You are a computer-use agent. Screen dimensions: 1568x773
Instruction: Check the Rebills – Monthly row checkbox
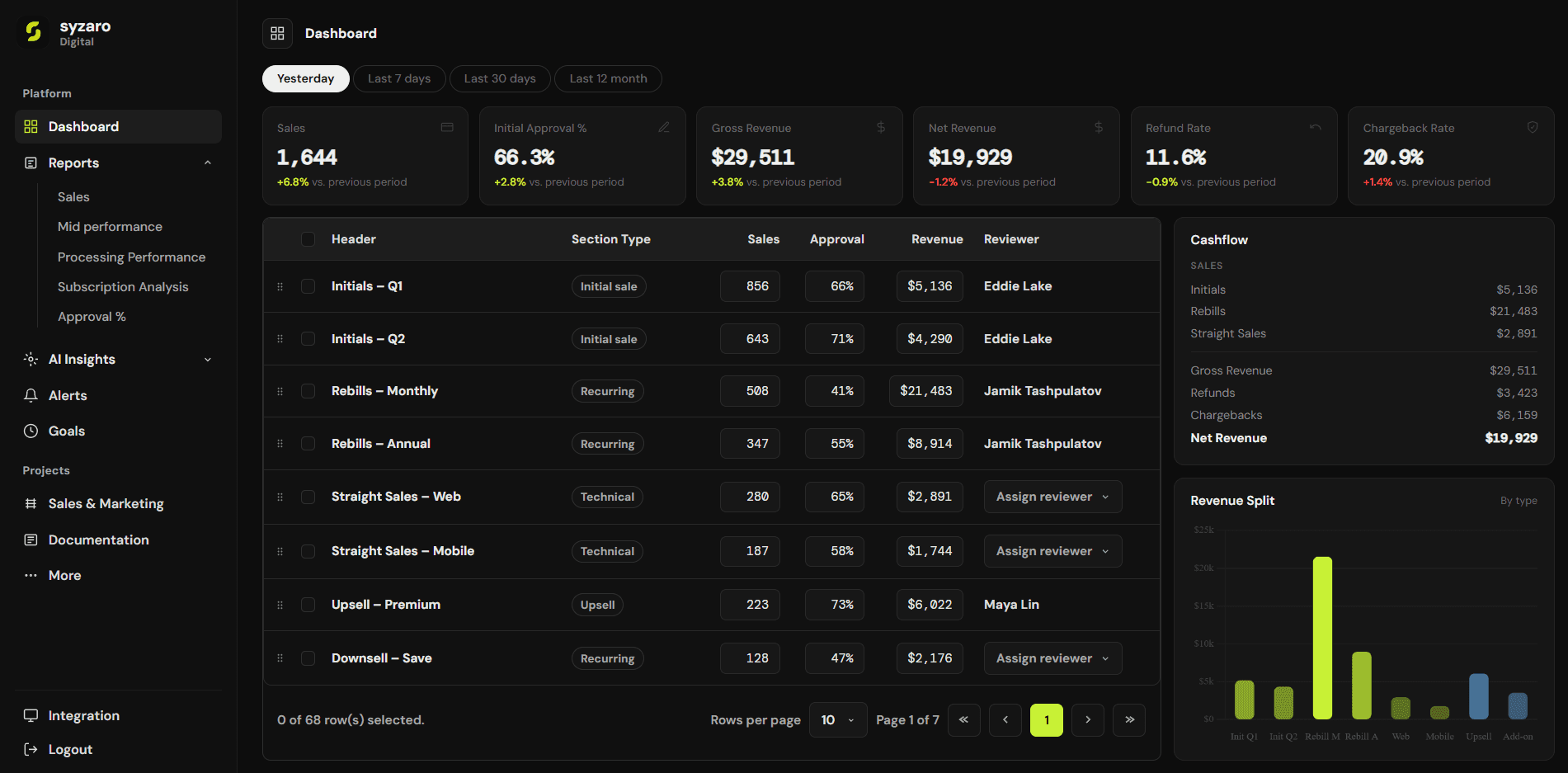[308, 391]
